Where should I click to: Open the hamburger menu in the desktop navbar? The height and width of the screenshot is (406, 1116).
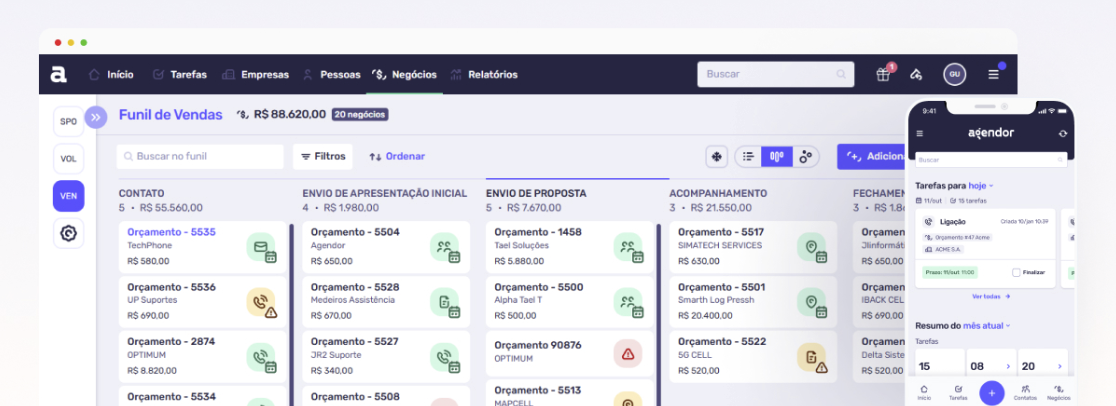[993, 74]
